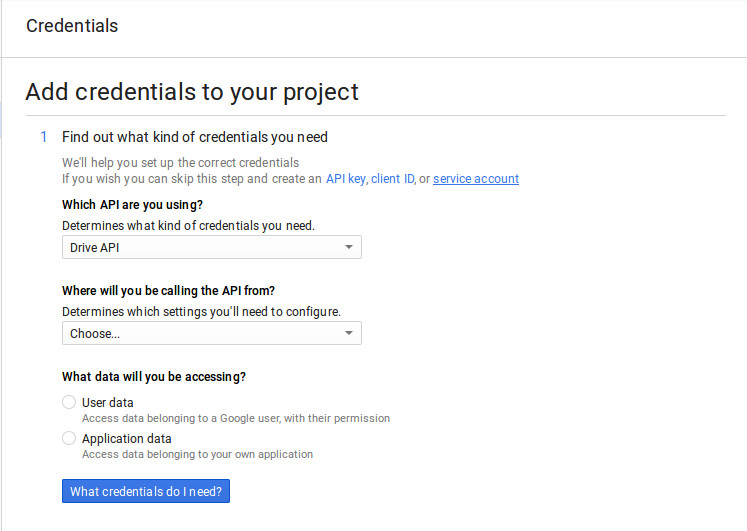Click the Find out what kind of credentials step title
The image size is (747, 531).
[195, 137]
